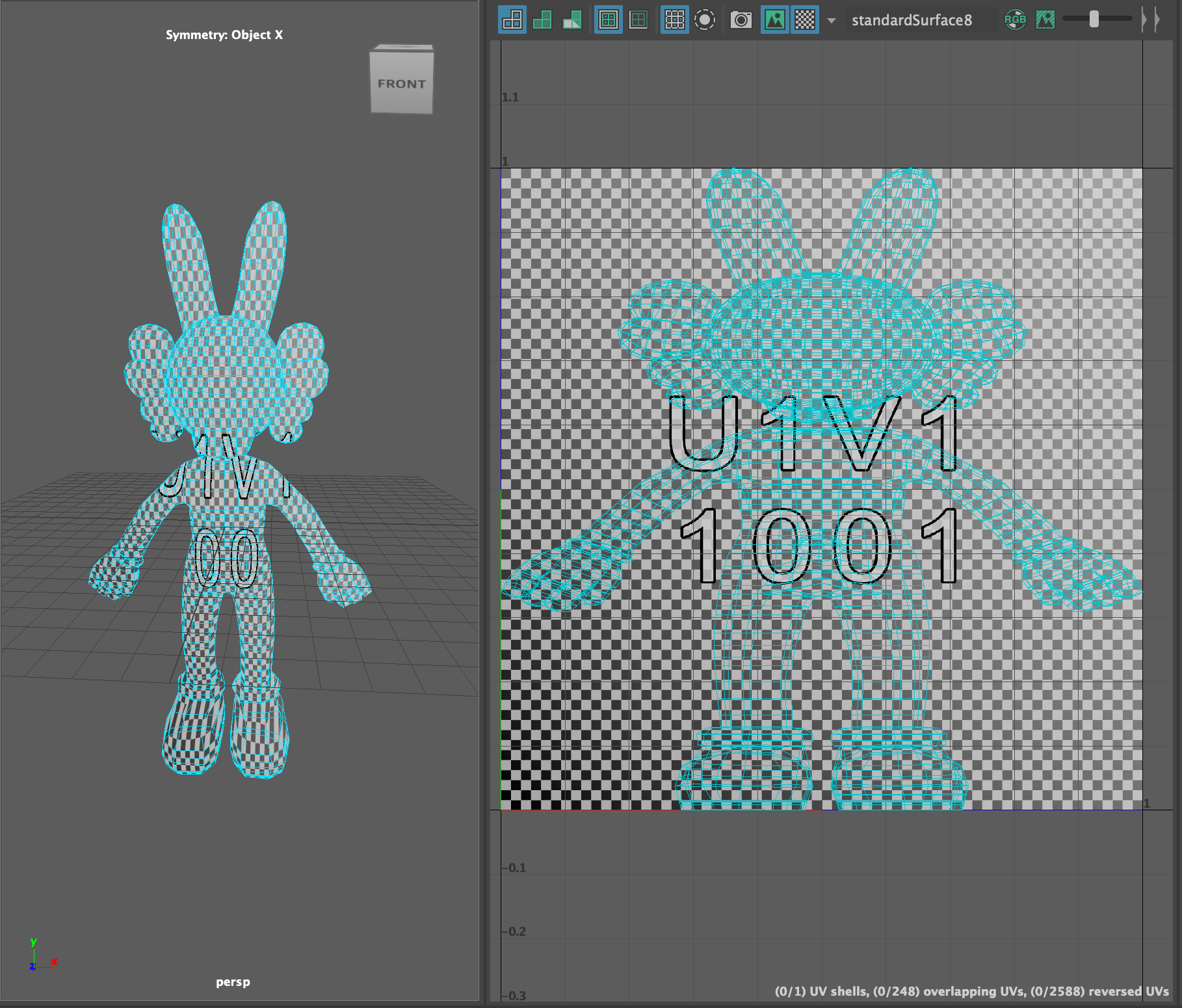
Task: Click the isolate select dashed circle icon
Action: (x=705, y=20)
